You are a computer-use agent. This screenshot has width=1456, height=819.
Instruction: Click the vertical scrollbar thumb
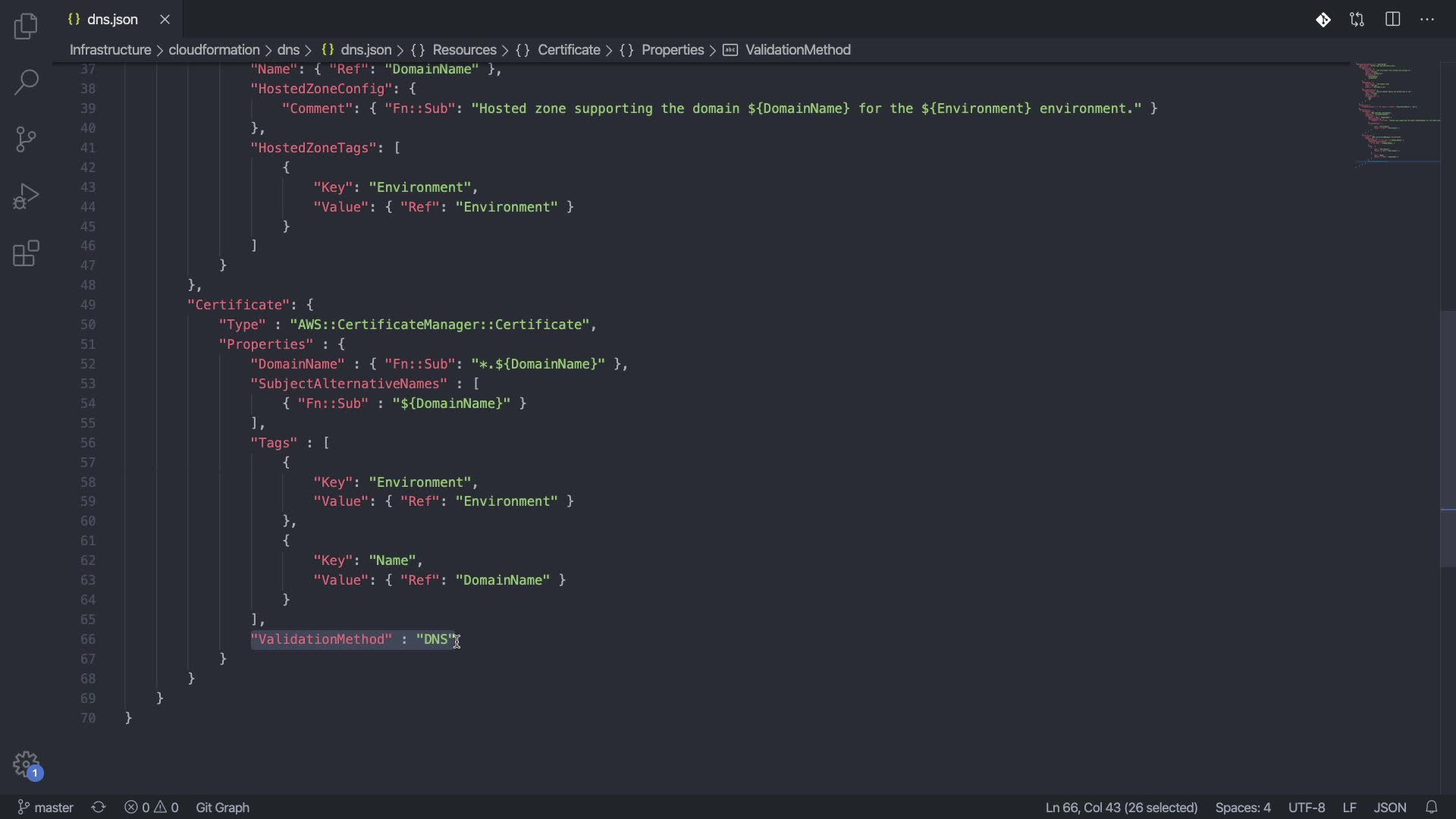1447,438
